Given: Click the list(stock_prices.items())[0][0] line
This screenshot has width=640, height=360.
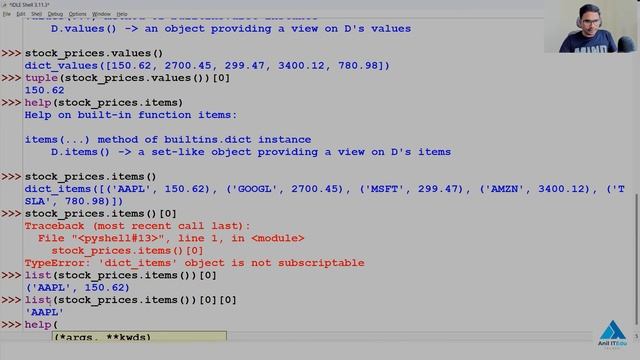Looking at the screenshot, I should tap(131, 300).
